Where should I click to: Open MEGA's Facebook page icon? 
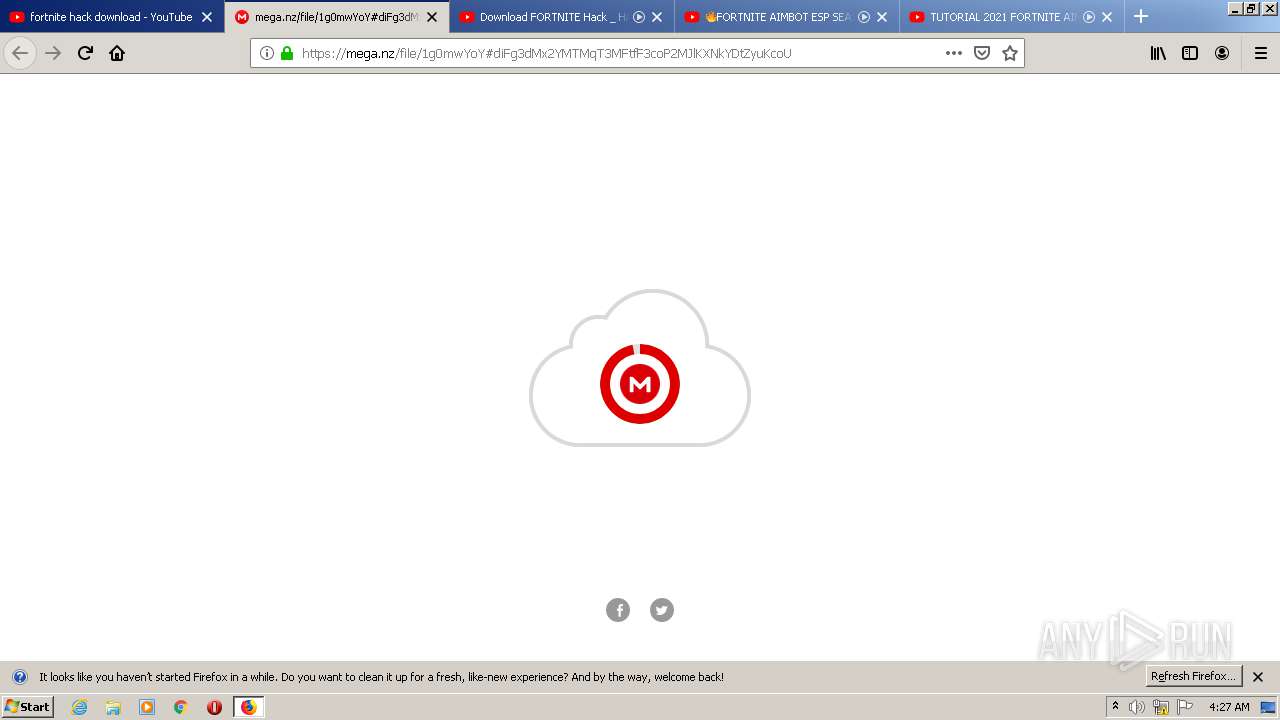(x=618, y=610)
